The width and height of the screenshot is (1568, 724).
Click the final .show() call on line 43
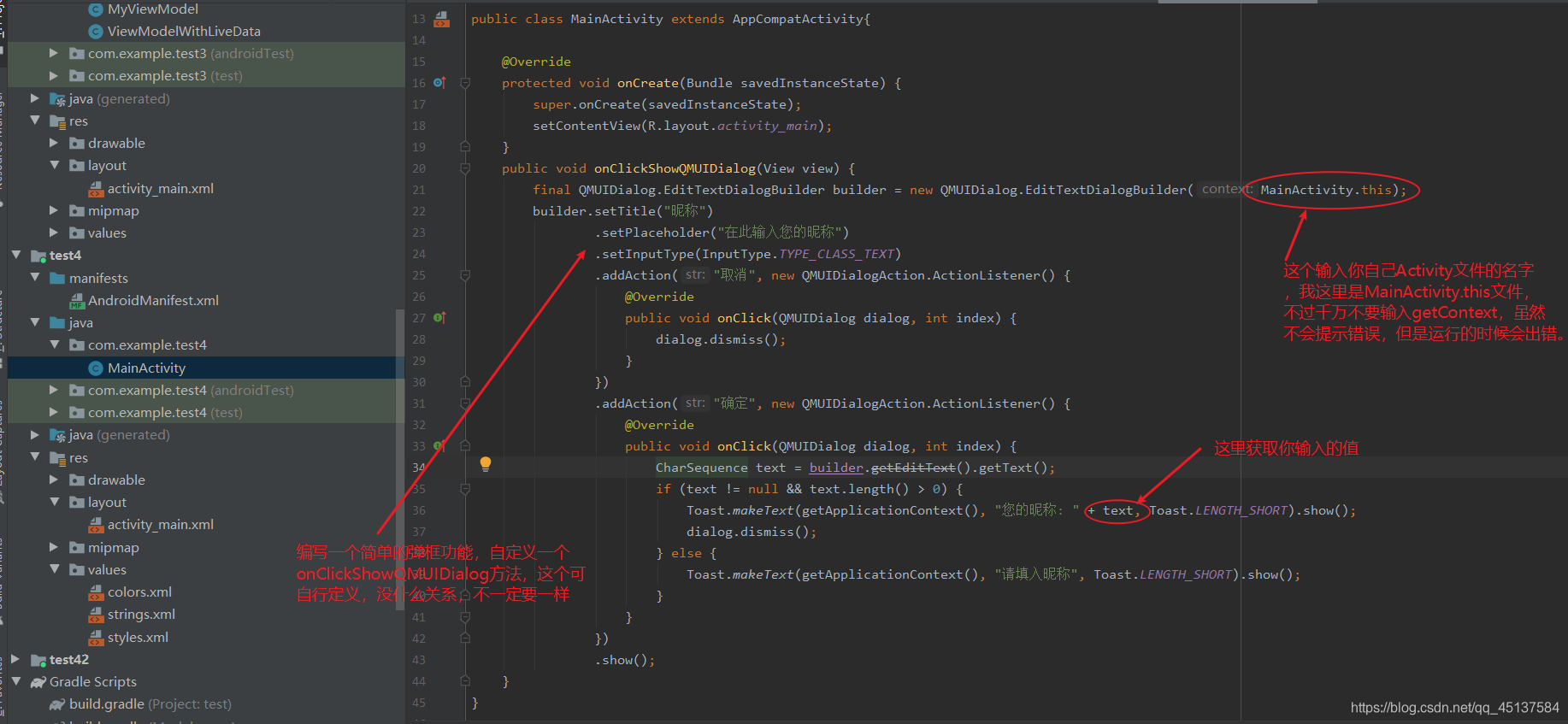pyautogui.click(x=625, y=660)
